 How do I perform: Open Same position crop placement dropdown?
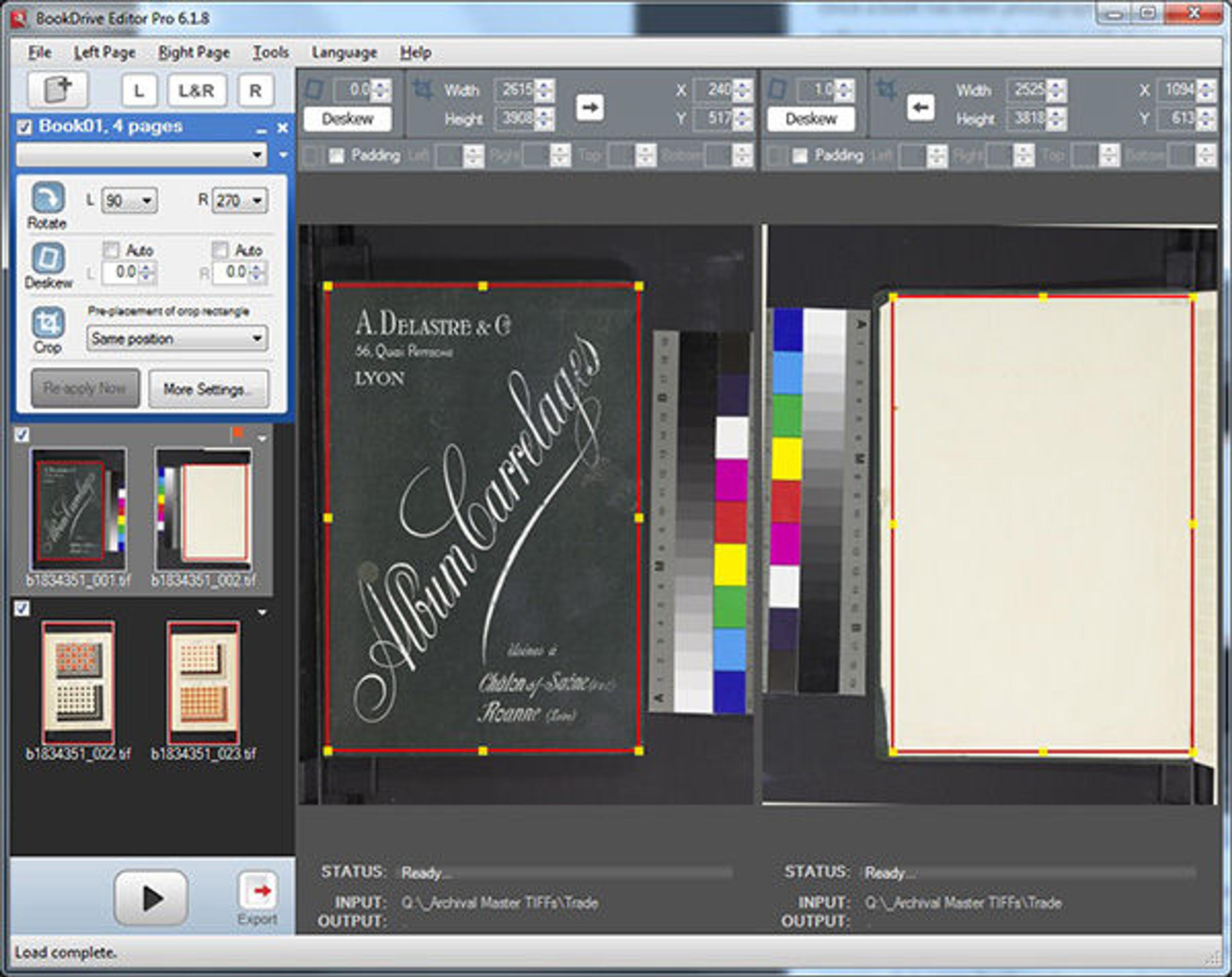tap(177, 338)
